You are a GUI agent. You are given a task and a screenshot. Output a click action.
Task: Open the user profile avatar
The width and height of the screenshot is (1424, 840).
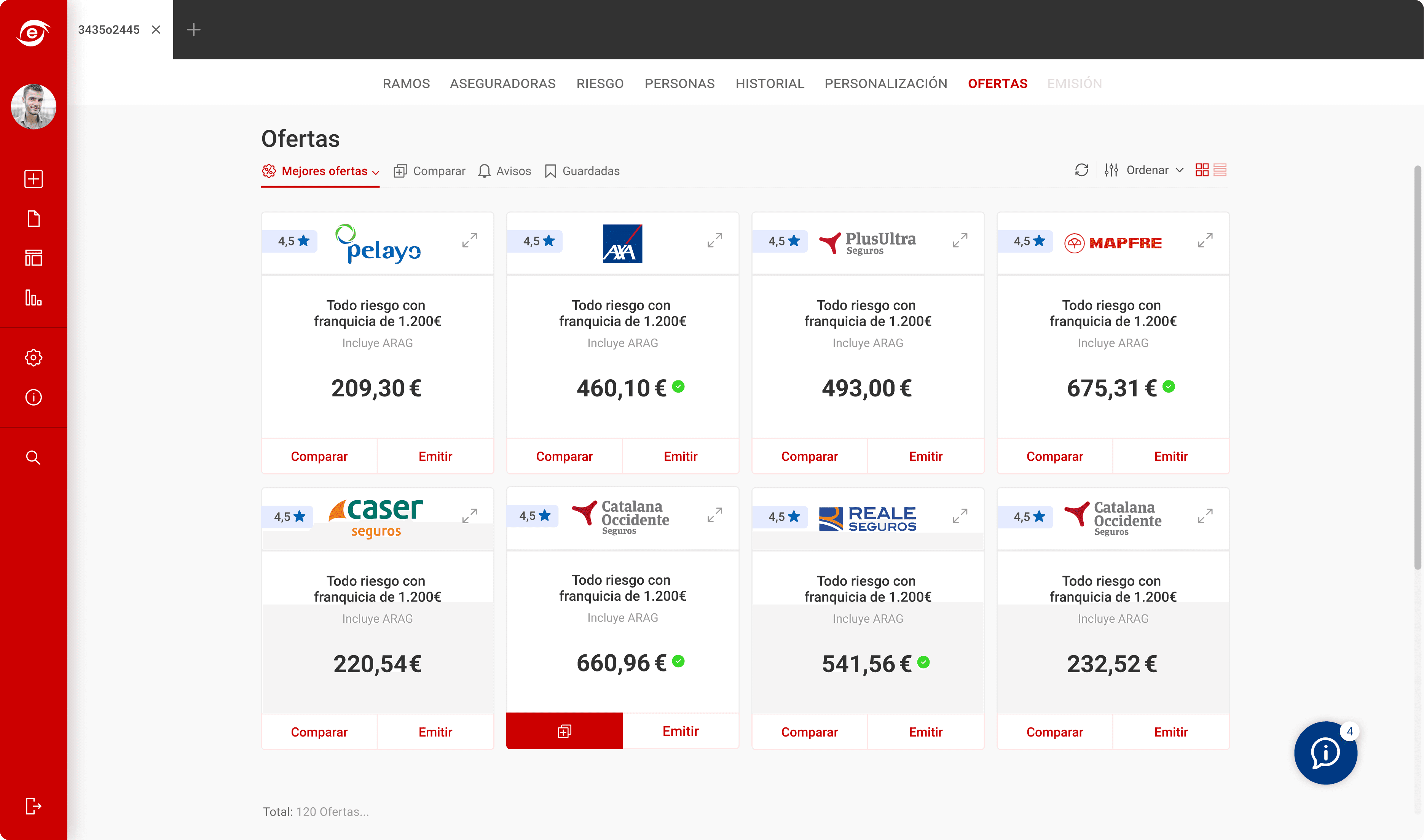point(33,107)
